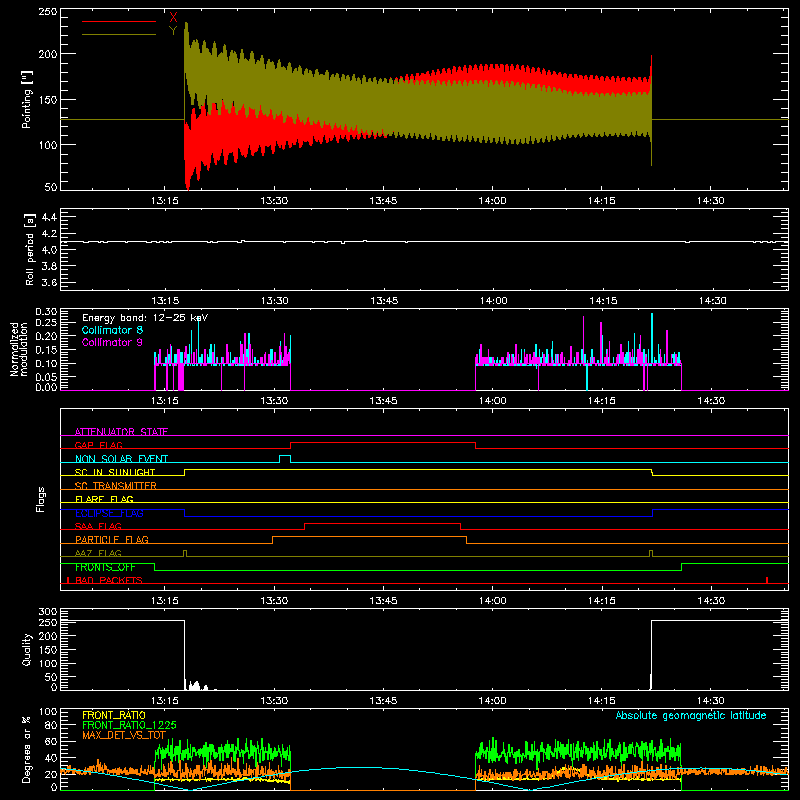Screen dimensions: 800x800
Task: Click the ECLIPSE_FLAG label
Action: pos(109,513)
